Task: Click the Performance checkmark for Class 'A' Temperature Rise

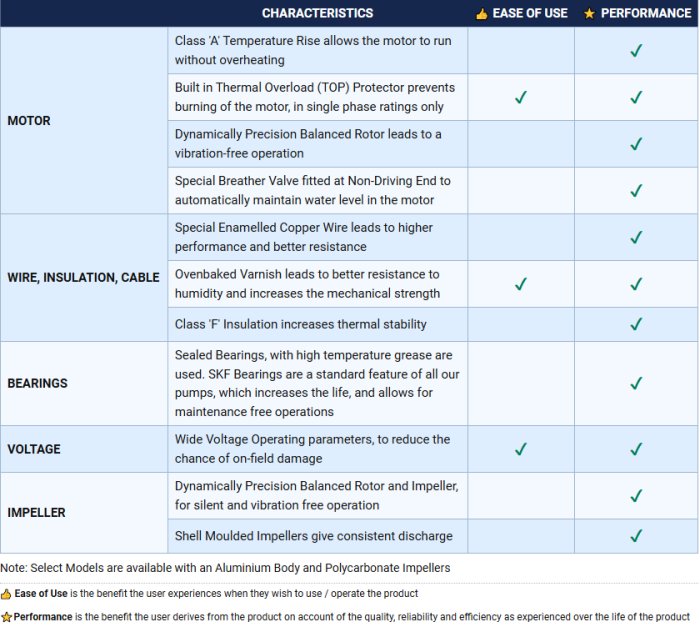Action: pyautogui.click(x=636, y=50)
